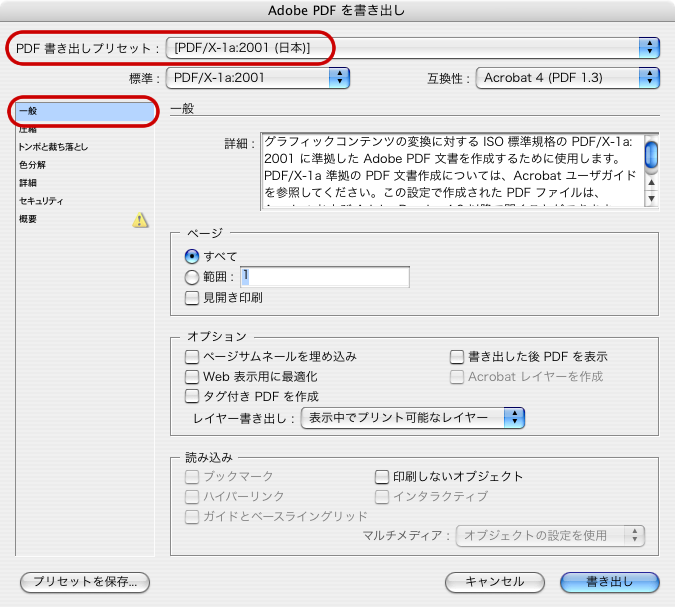Enable ページサムネールを埋め込み checkbox
The width and height of the screenshot is (675, 607).
click(x=192, y=356)
